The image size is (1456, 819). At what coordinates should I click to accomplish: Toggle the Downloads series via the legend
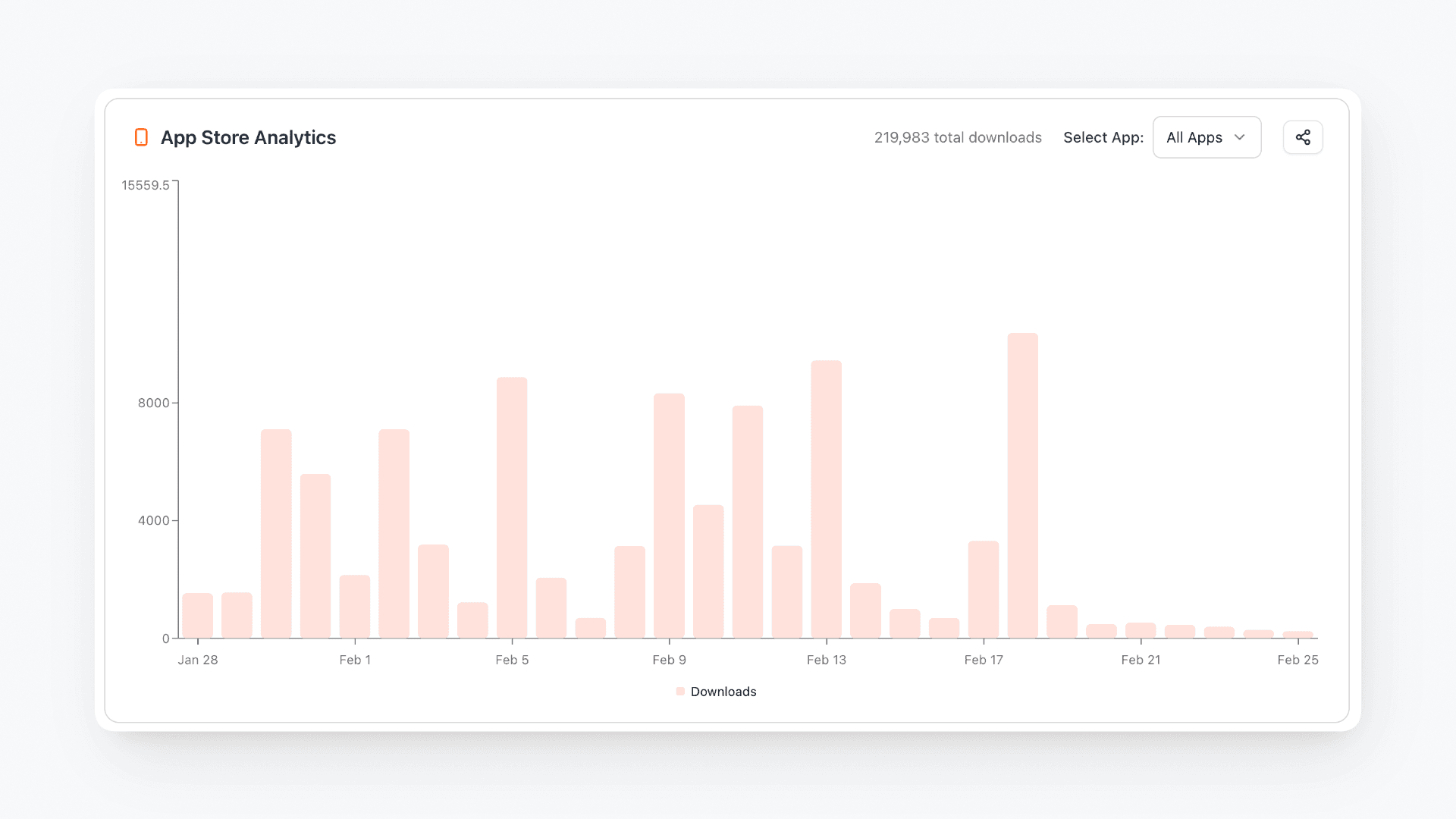(x=723, y=691)
